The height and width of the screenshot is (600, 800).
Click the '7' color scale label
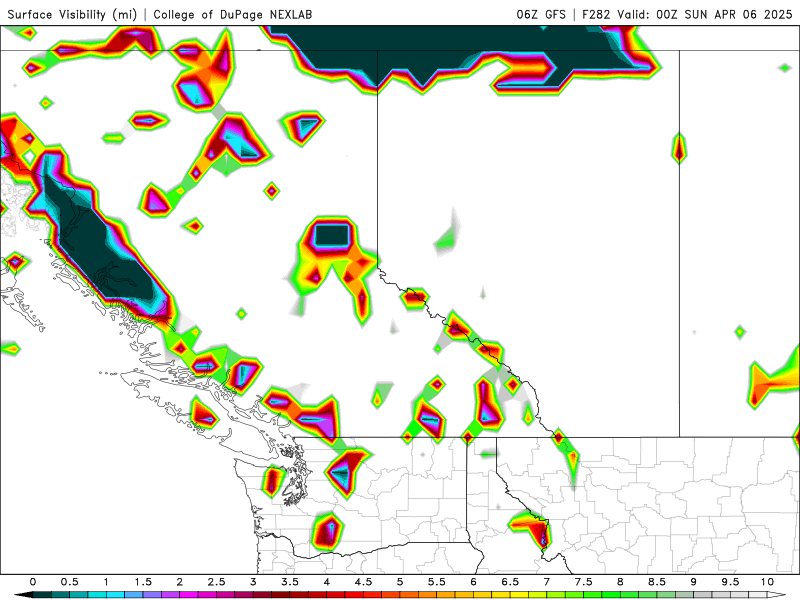(x=547, y=582)
